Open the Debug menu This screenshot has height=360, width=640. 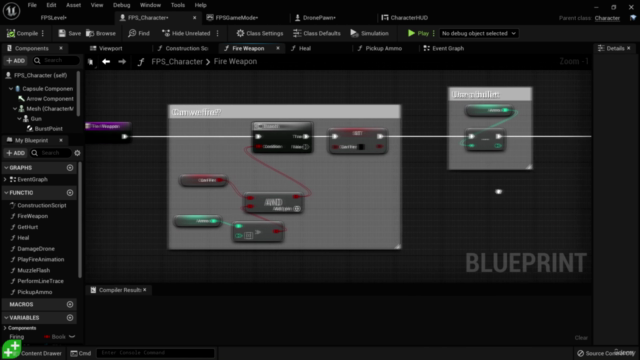pos(122,5)
